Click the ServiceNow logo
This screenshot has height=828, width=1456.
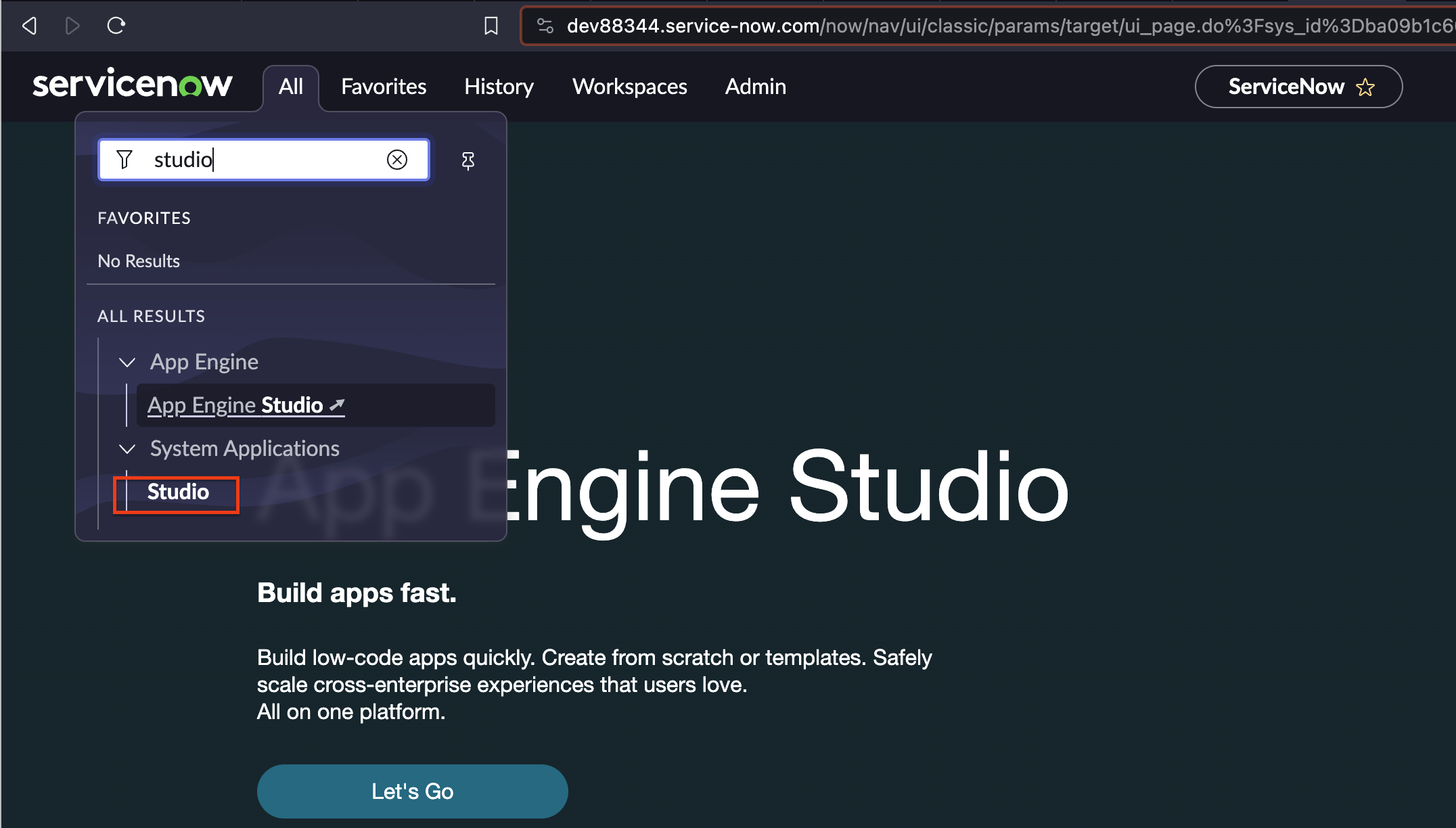point(133,85)
